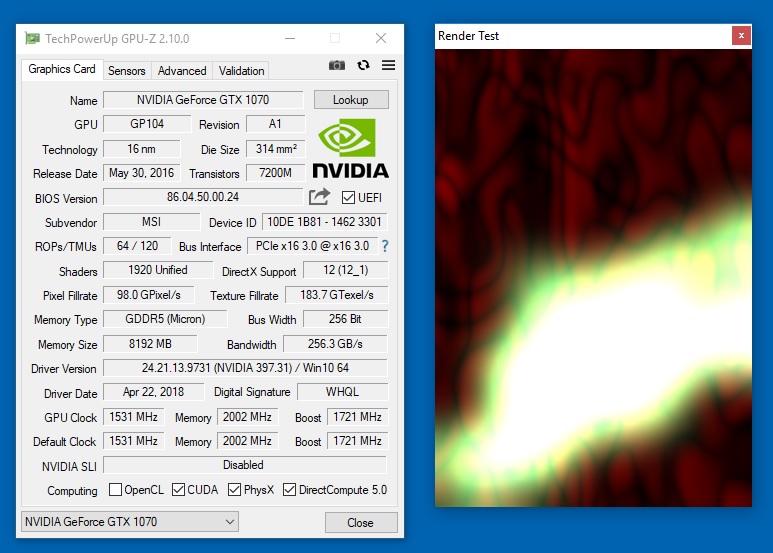The width and height of the screenshot is (773, 553).
Task: Click the Technology value 16 nm
Action: [x=141, y=149]
